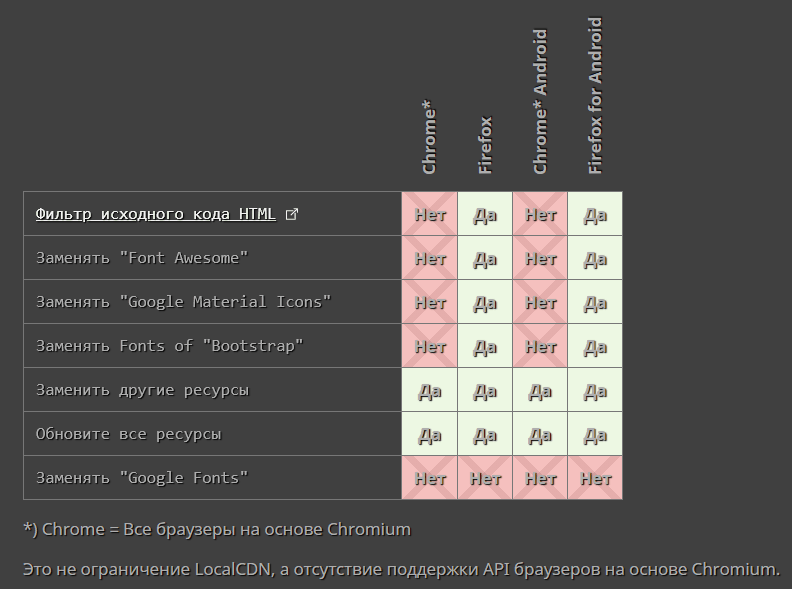Click the Chrome* column header

click(429, 137)
